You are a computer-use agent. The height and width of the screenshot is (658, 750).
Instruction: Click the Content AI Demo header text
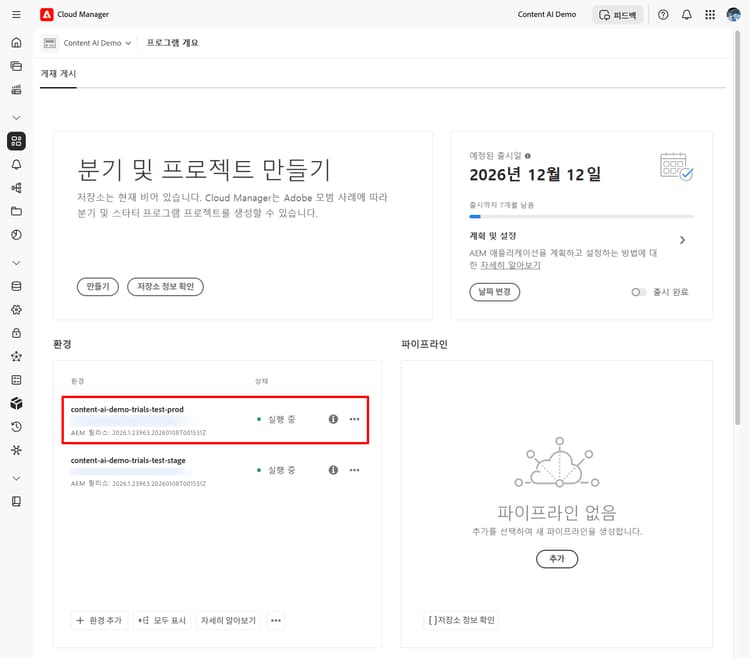click(547, 15)
